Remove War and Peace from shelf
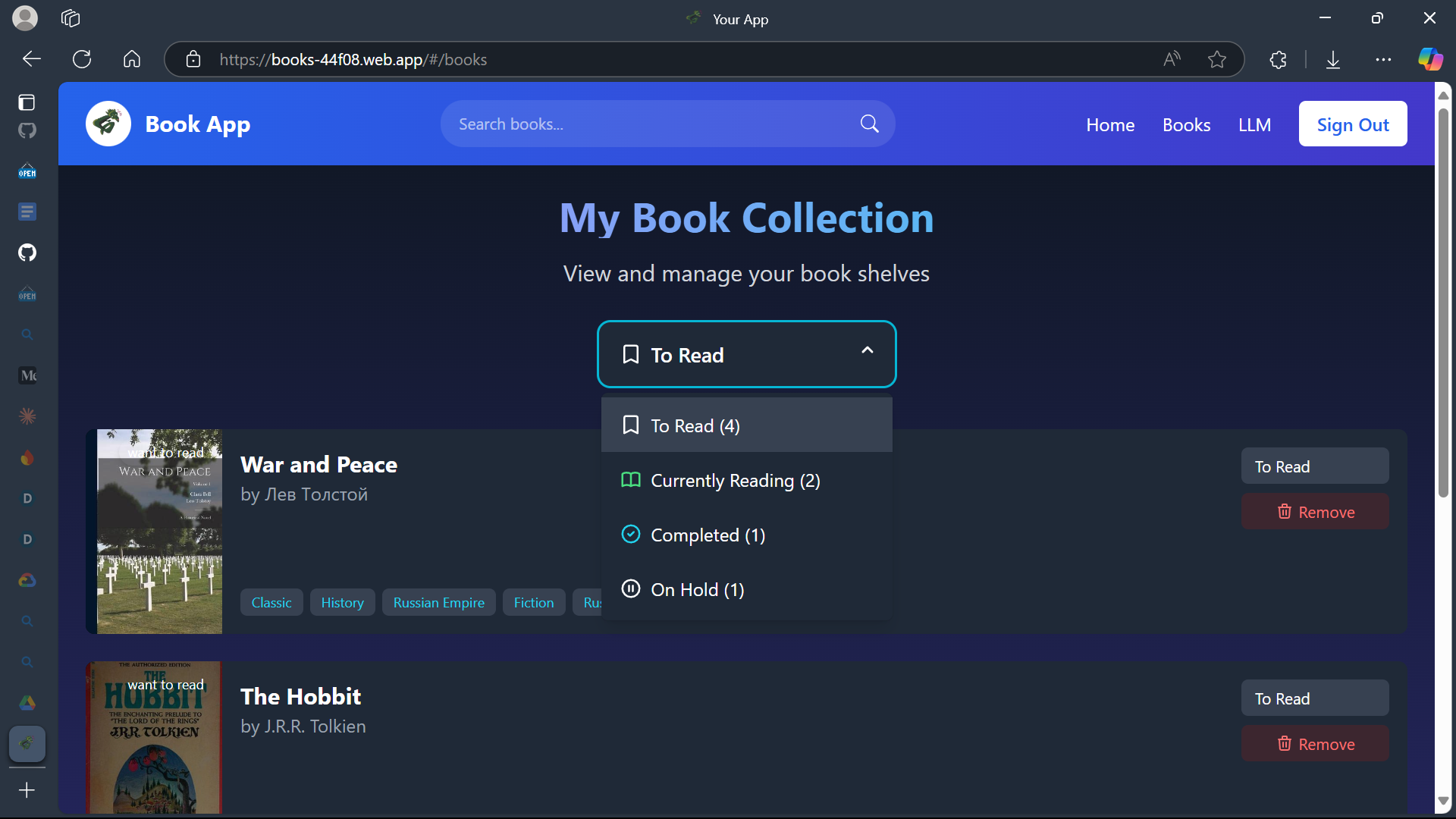This screenshot has height=819, width=1456. point(1314,512)
